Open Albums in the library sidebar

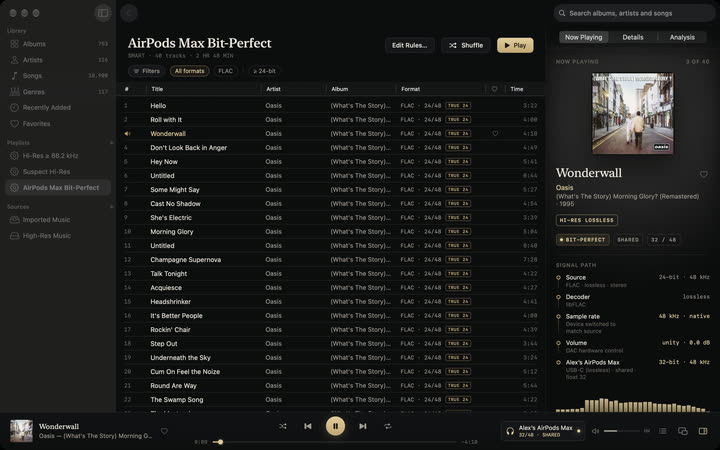(x=58, y=44)
